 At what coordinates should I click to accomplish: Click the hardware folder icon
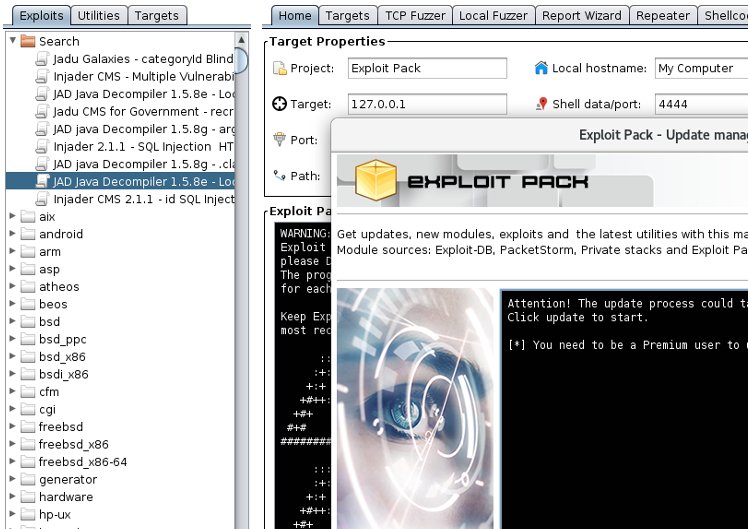(28, 497)
